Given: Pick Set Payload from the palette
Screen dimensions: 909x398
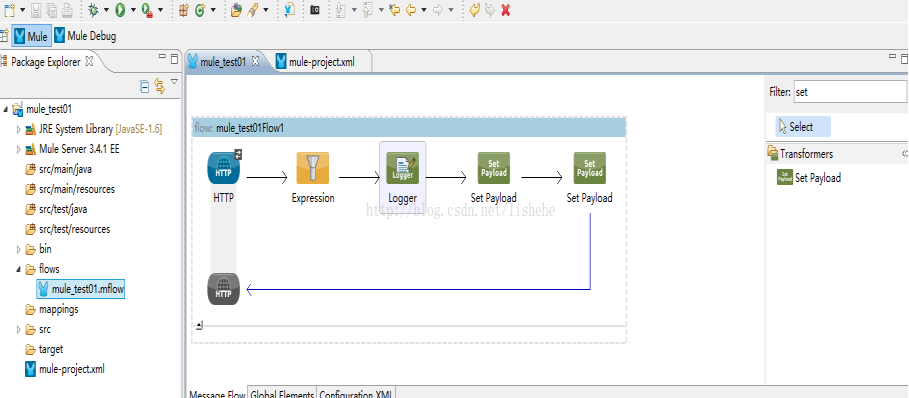Looking at the screenshot, I should coord(808,178).
